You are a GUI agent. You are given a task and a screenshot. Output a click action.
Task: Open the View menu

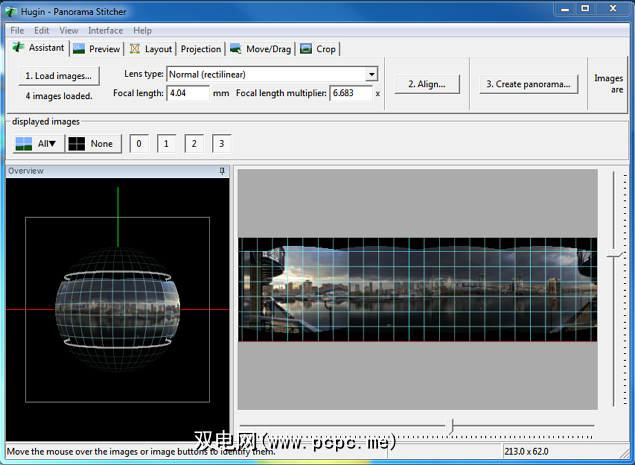(x=68, y=30)
